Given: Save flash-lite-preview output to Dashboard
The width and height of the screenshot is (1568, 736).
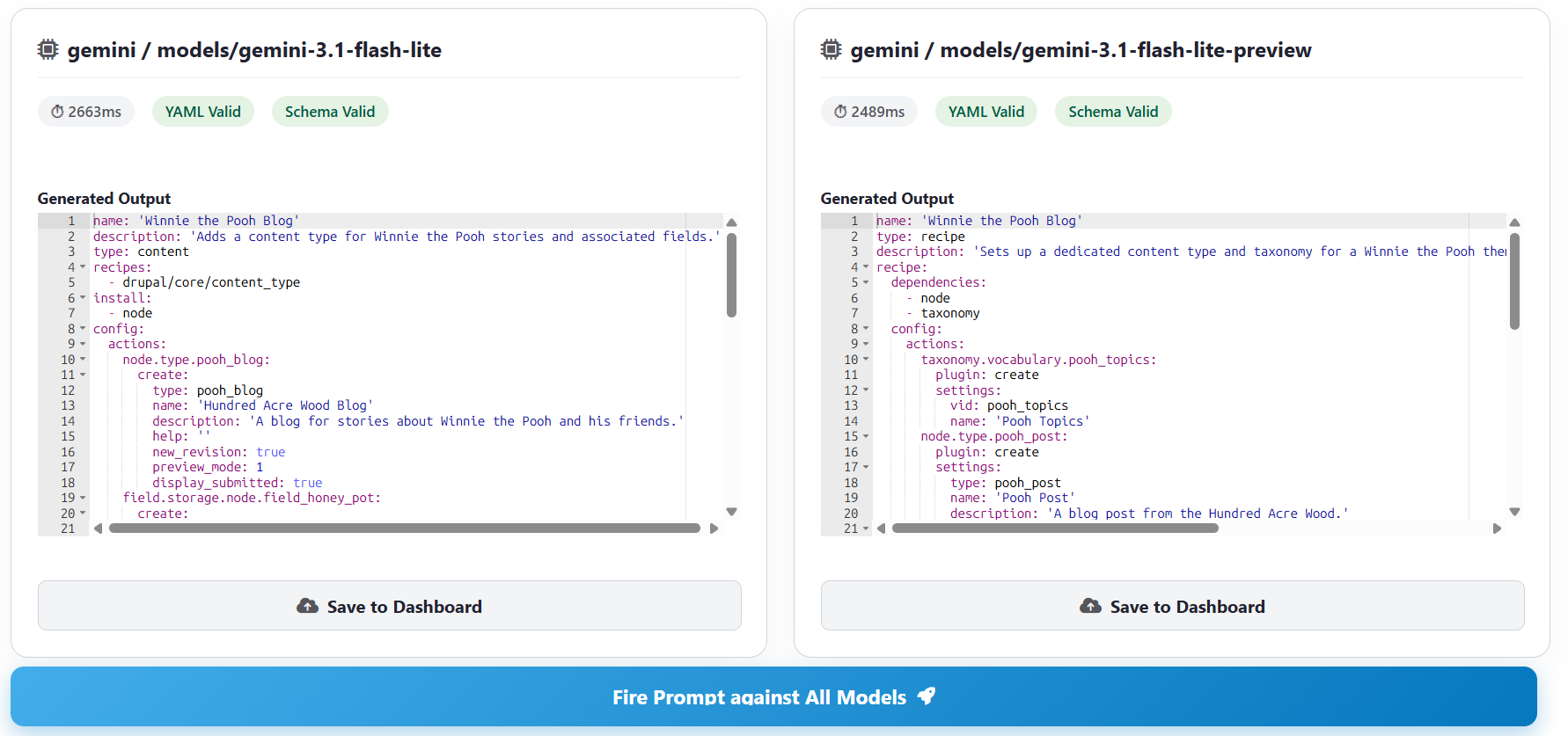Looking at the screenshot, I should 1173,606.
